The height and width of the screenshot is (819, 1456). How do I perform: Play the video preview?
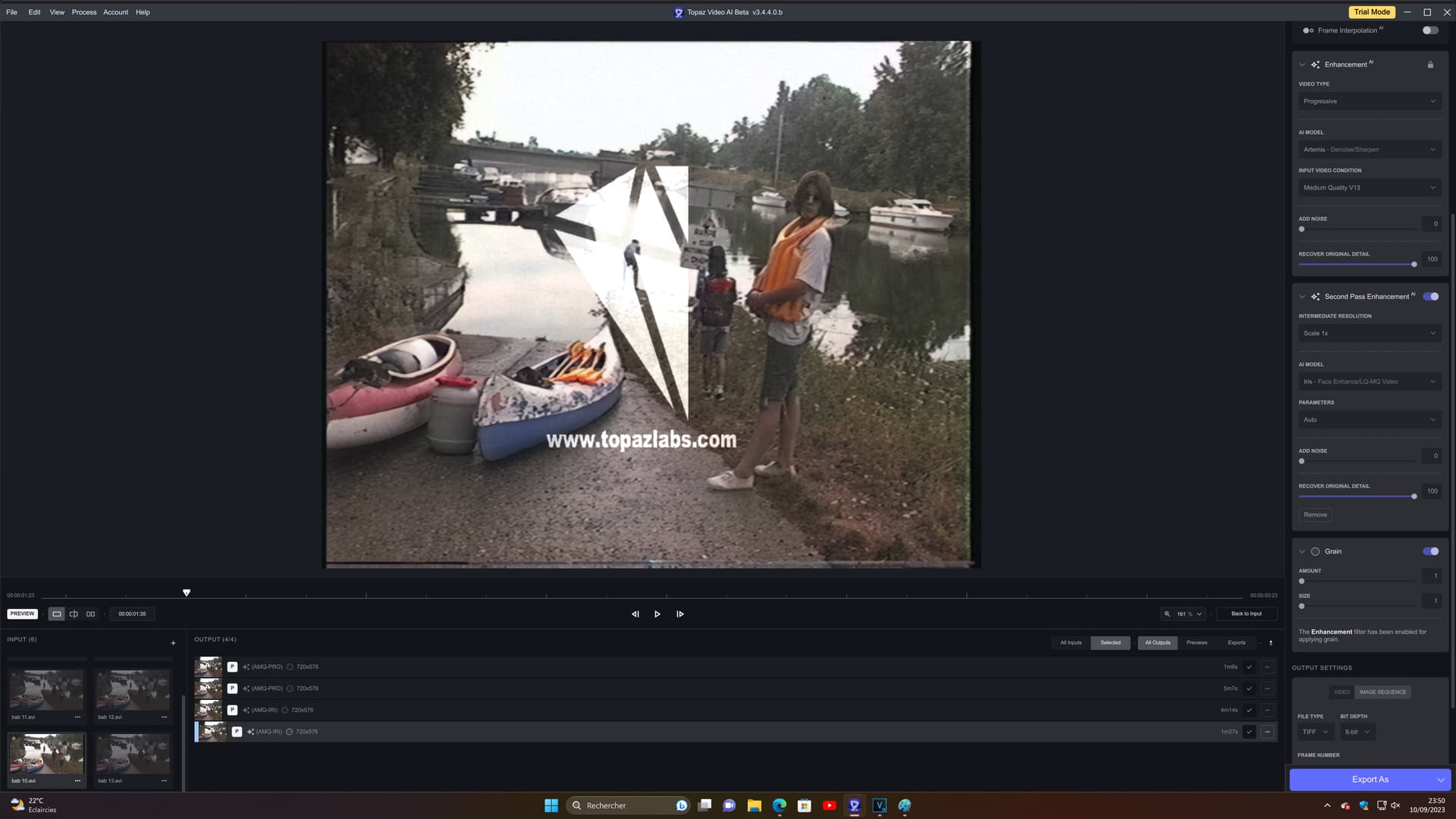click(657, 614)
